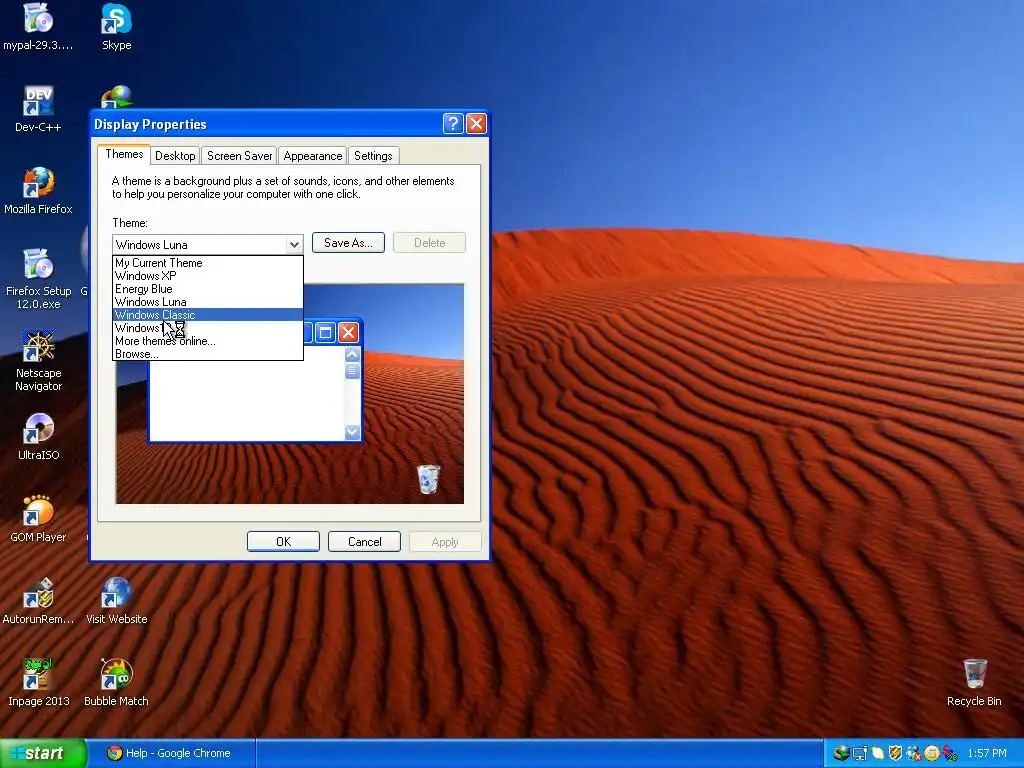This screenshot has height=768, width=1024.
Task: Switch to the Screen Saver tab
Action: point(240,156)
